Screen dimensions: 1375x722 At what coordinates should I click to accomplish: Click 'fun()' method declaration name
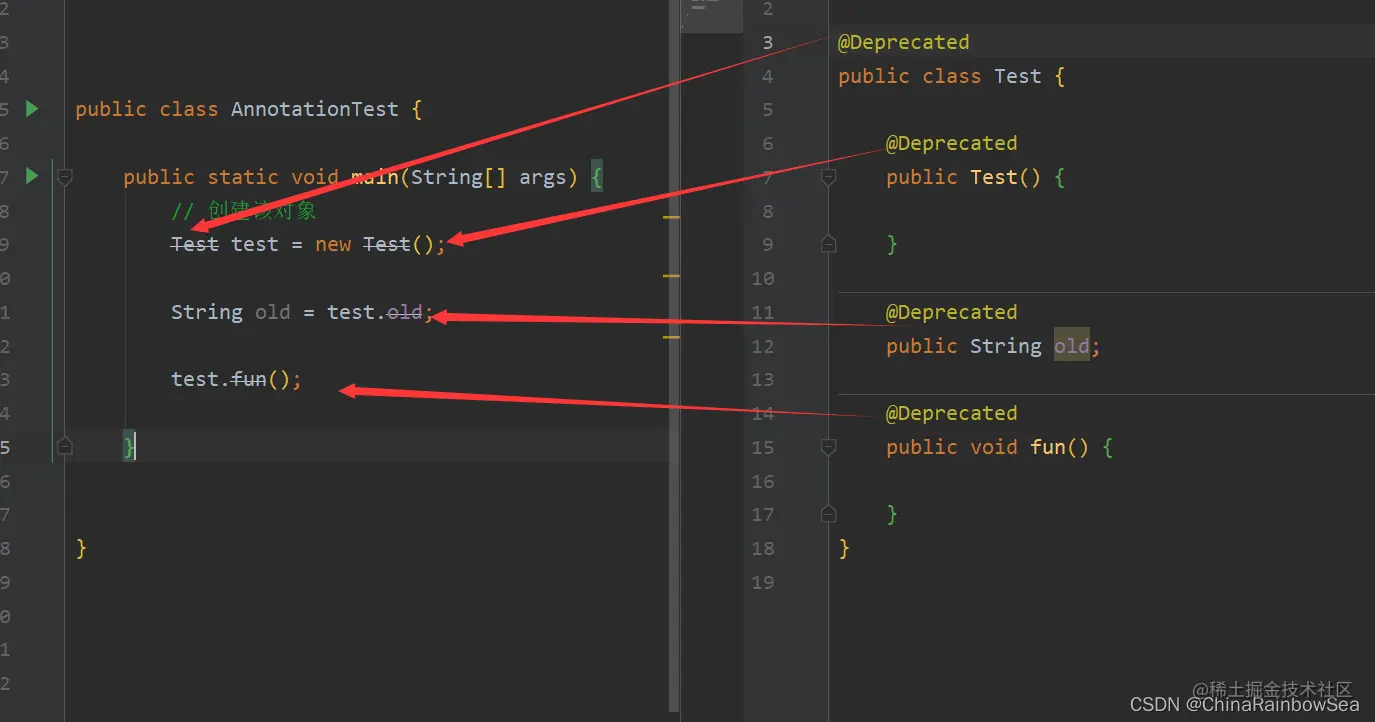click(x=1060, y=447)
